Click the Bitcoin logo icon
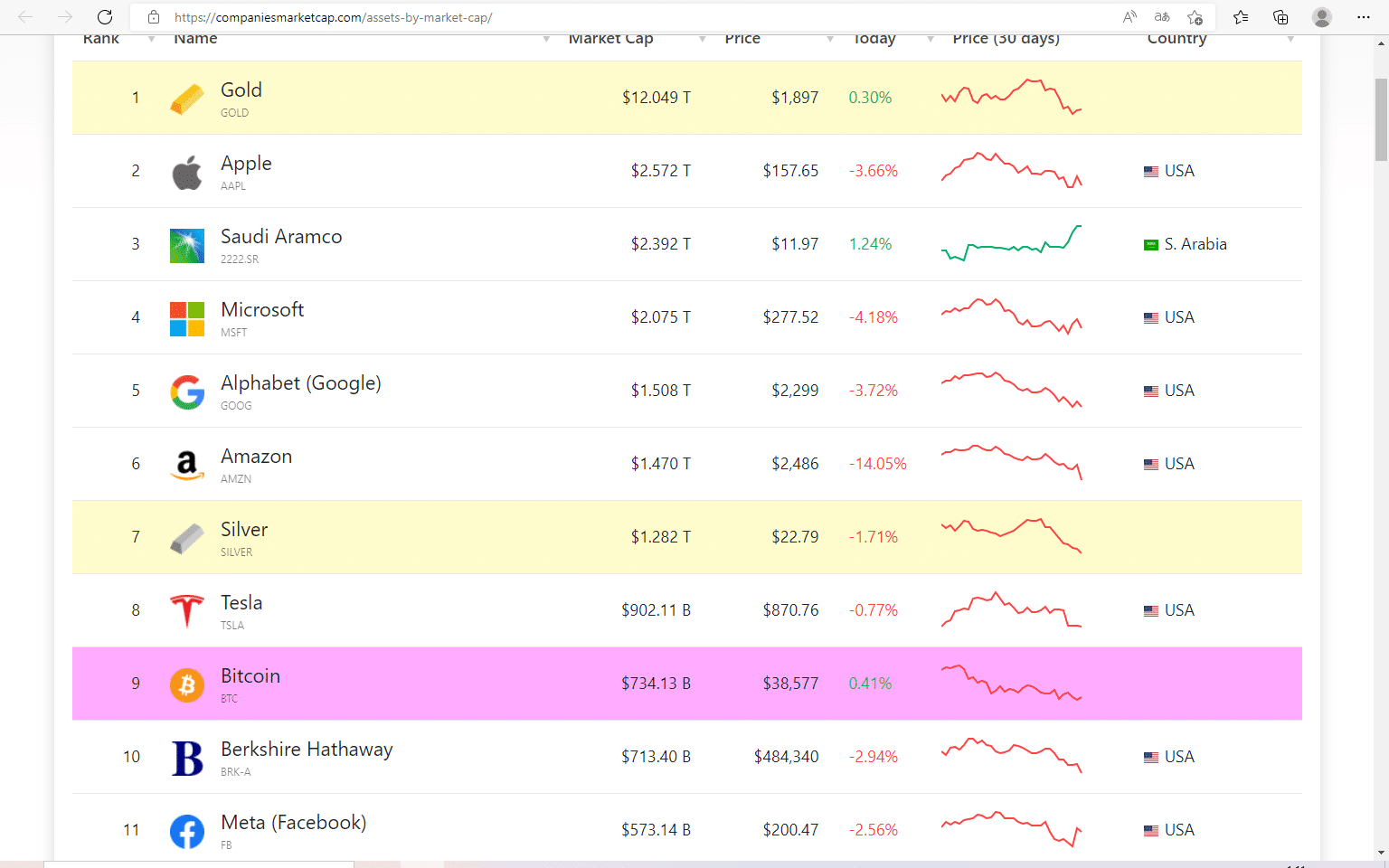This screenshot has width=1389, height=868. (x=187, y=684)
